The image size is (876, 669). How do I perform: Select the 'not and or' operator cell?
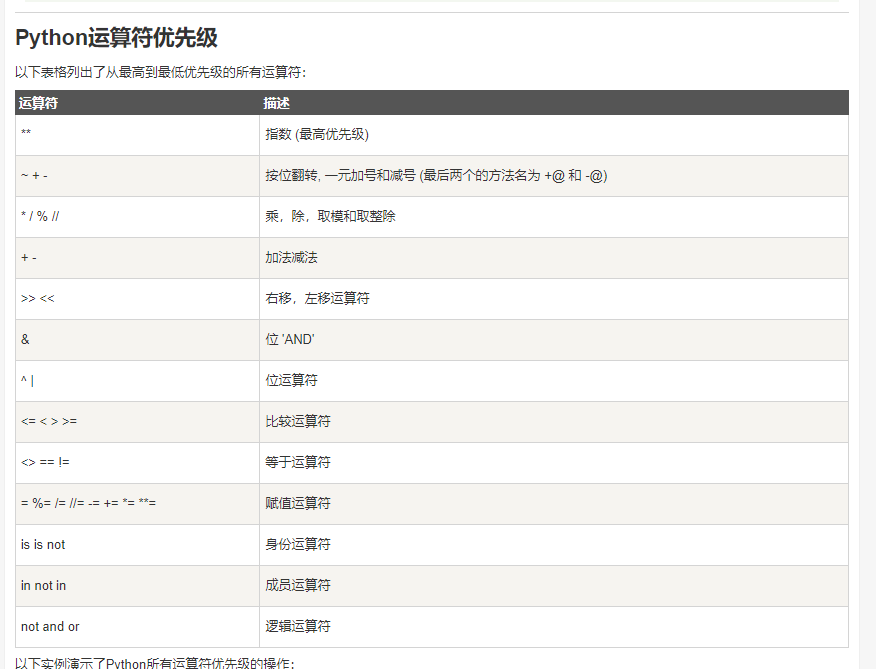[137, 627]
